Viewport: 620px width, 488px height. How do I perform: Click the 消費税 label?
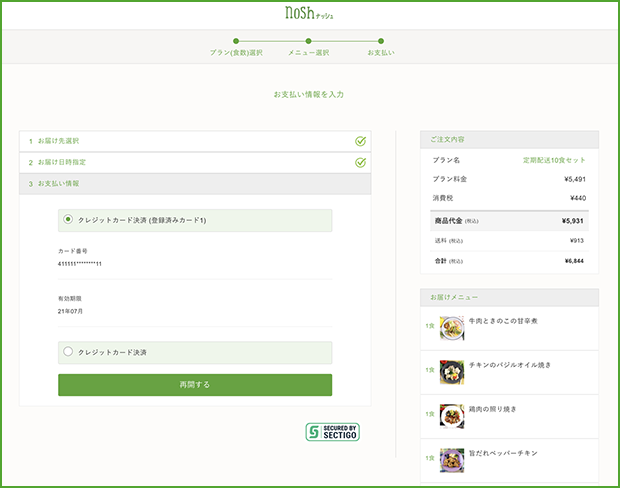pyautogui.click(x=443, y=198)
